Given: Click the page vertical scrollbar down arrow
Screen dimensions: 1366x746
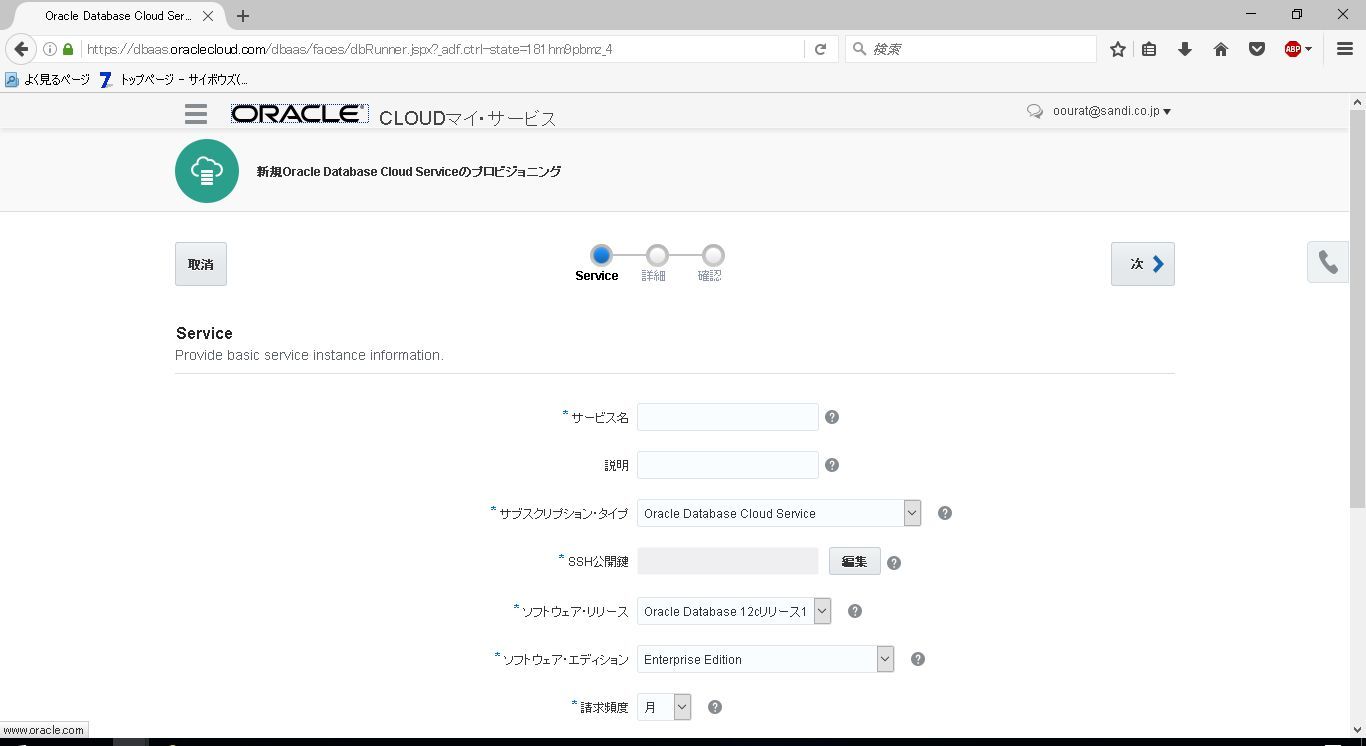Looking at the screenshot, I should pyautogui.click(x=1357, y=729).
